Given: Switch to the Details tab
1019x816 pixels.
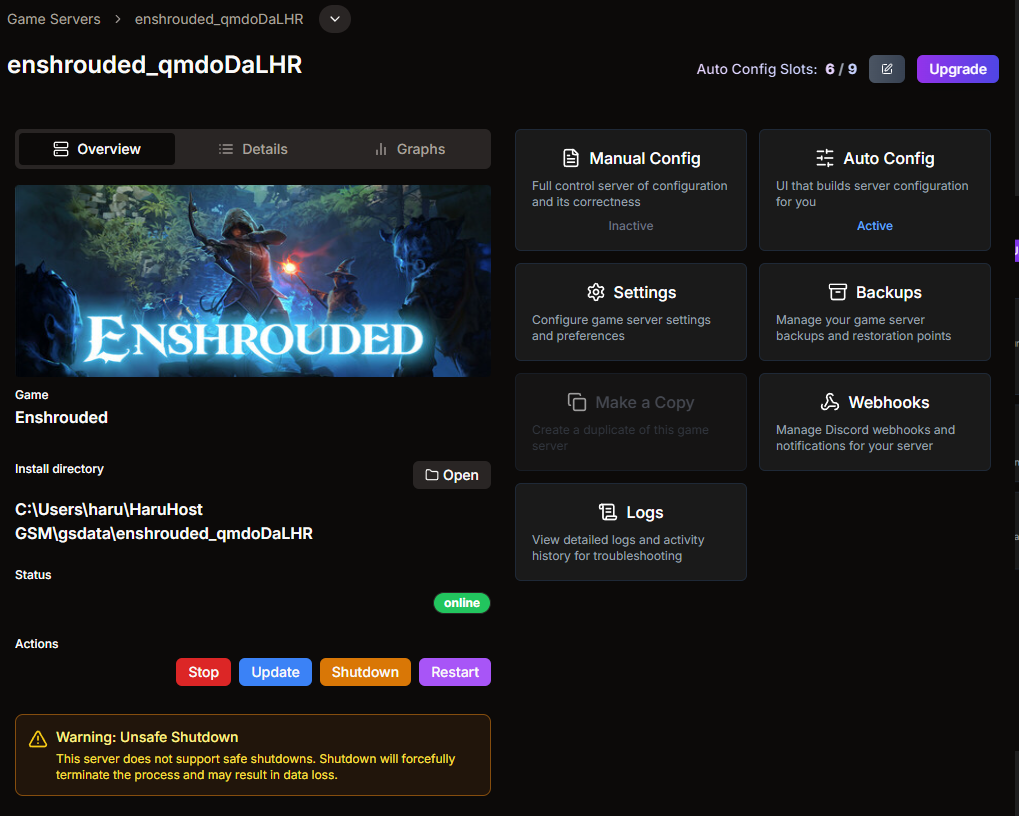Looking at the screenshot, I should (253, 149).
